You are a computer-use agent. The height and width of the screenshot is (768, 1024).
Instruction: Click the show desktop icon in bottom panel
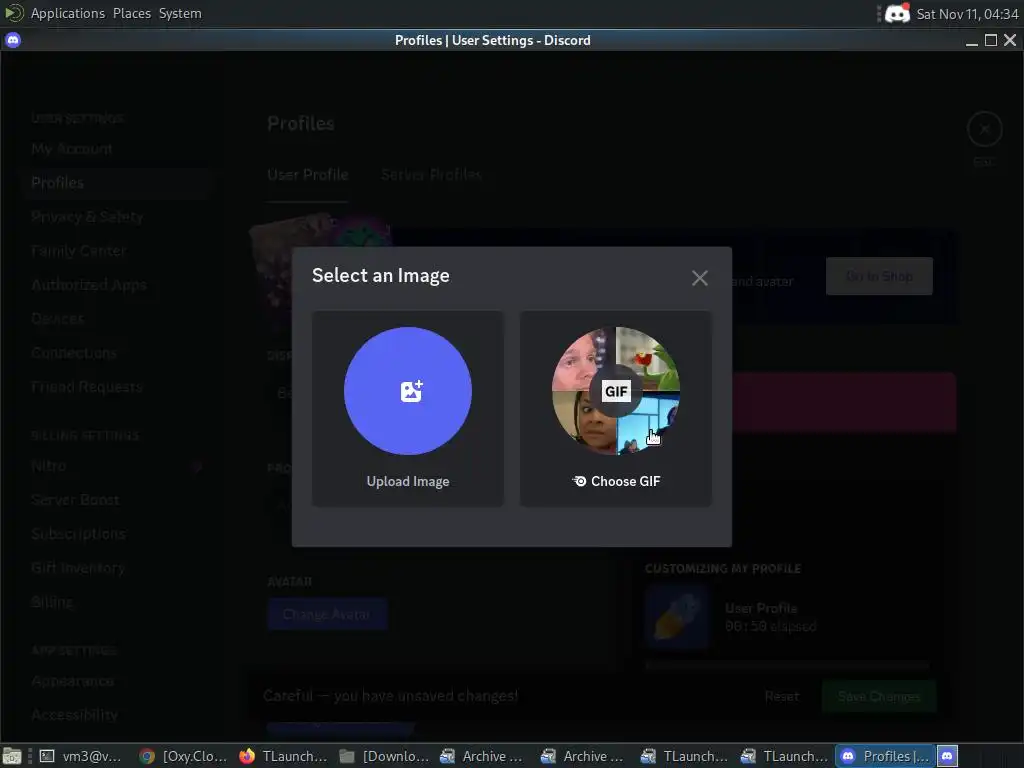pos(12,756)
